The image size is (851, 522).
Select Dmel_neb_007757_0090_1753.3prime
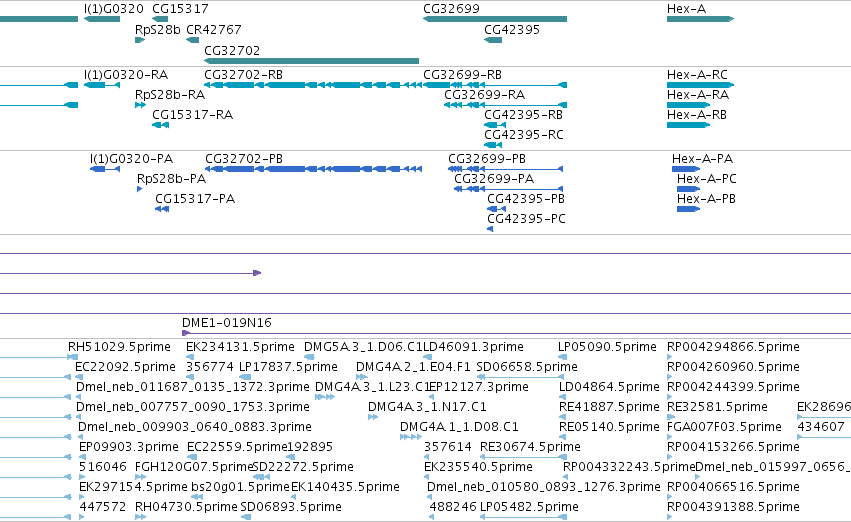tap(193, 407)
